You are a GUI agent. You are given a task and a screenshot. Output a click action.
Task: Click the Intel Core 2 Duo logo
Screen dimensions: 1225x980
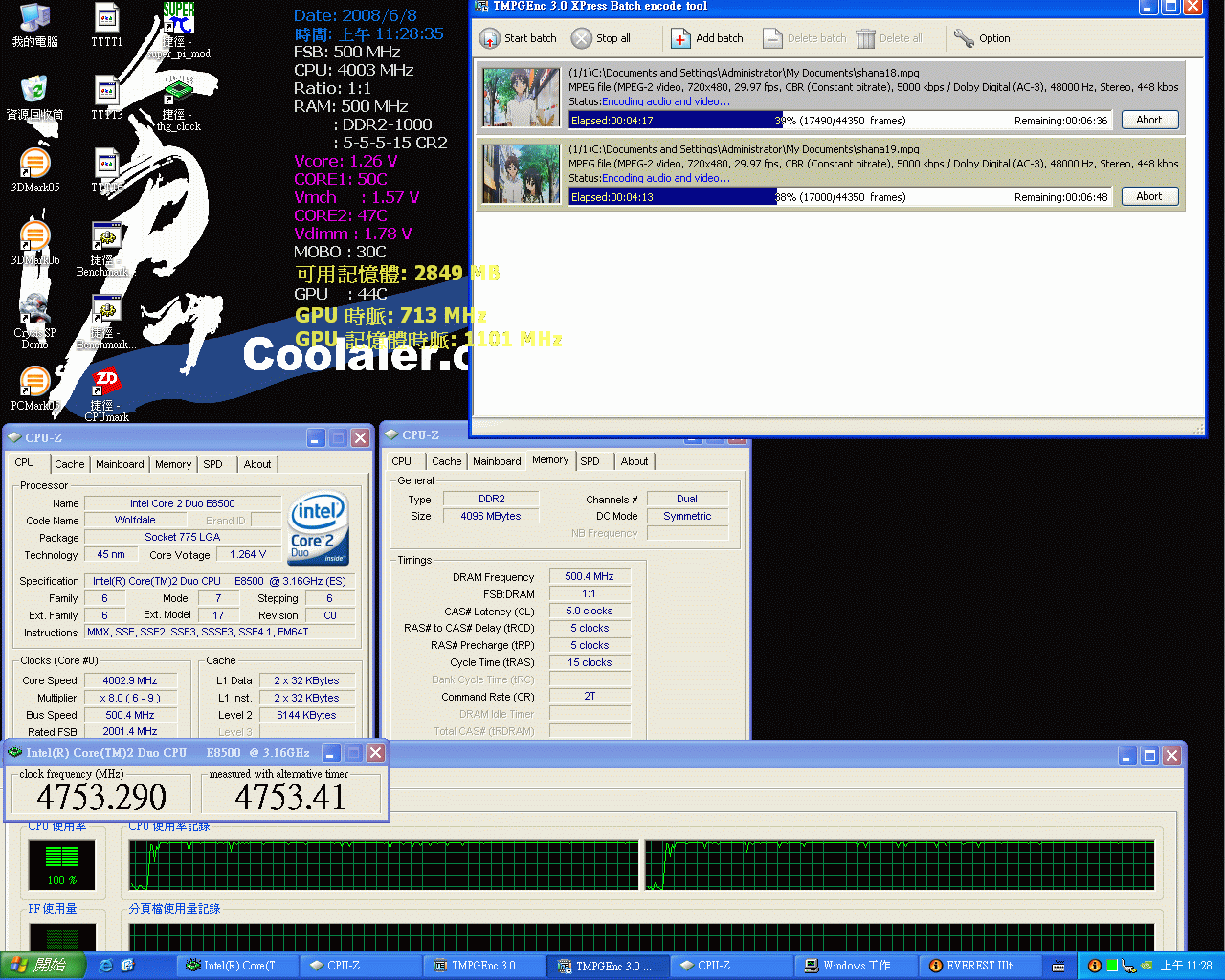pos(319,528)
